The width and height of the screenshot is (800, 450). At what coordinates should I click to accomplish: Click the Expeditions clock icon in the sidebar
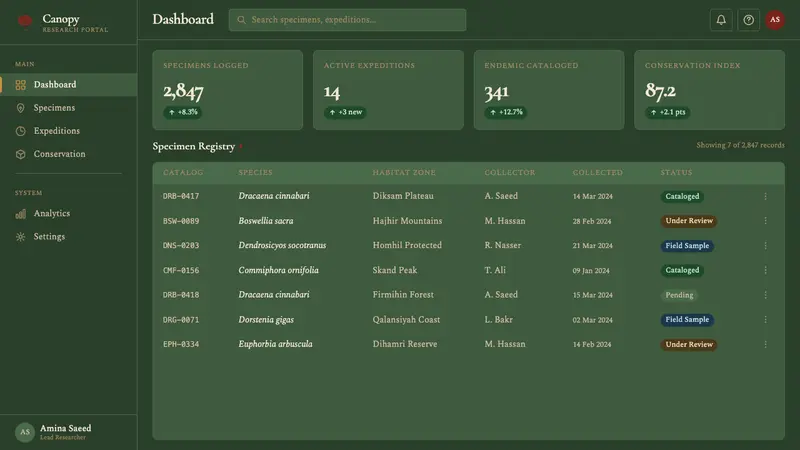(x=20, y=131)
